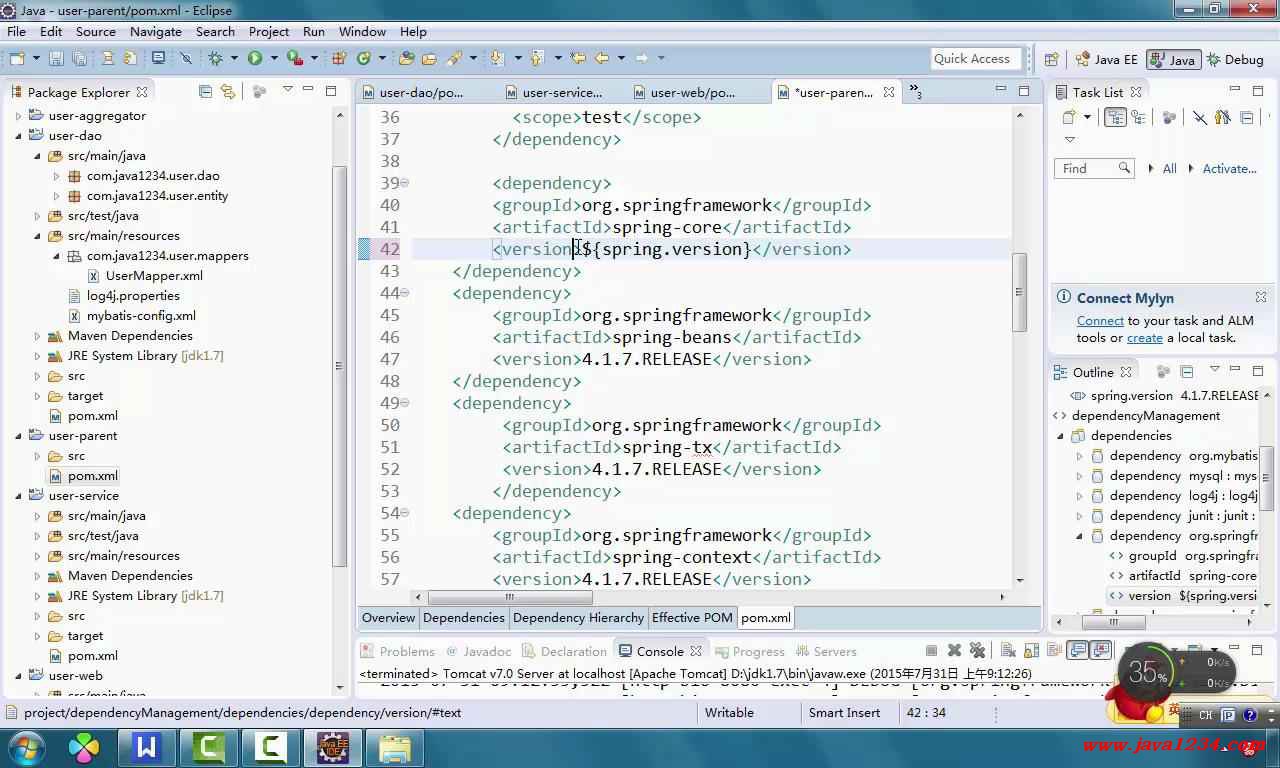Click the editor vertical scrollbar thumb
Screen dimensions: 1280x768
(1019, 292)
